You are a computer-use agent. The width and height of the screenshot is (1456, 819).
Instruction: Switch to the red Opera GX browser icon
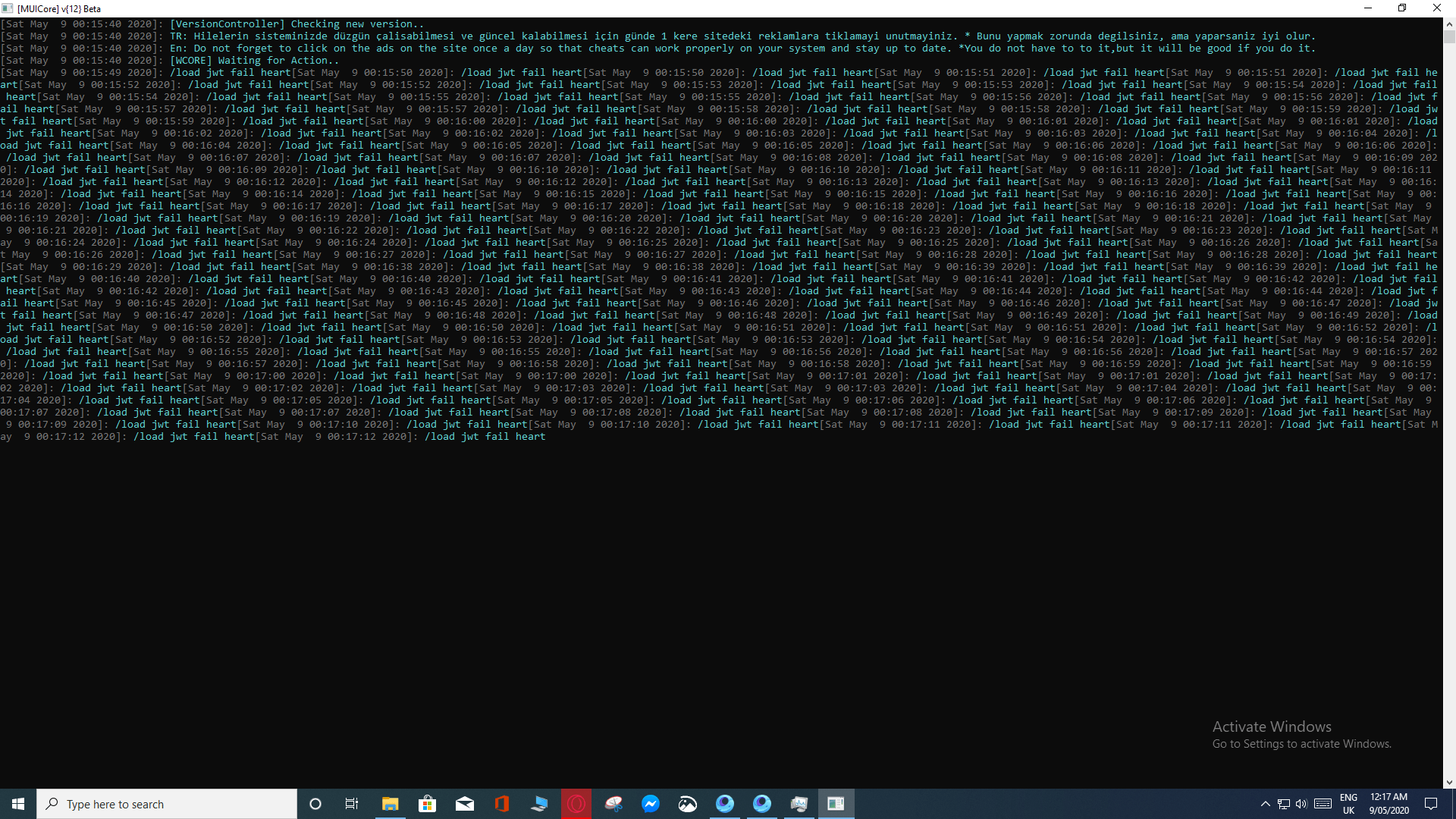click(x=576, y=804)
